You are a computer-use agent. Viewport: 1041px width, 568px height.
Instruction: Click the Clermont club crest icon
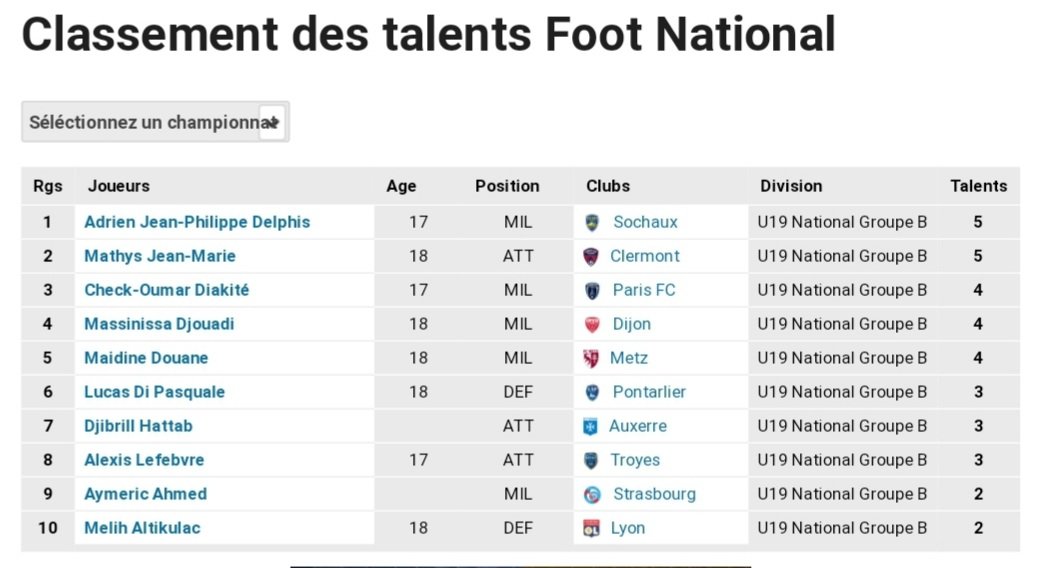[x=590, y=257]
